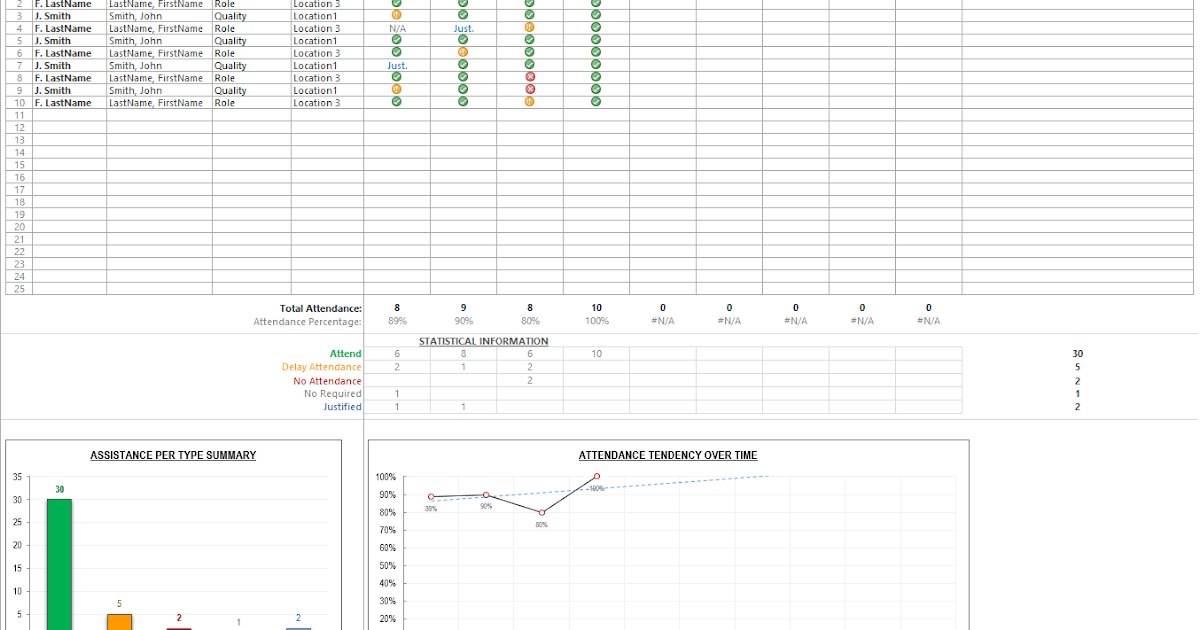Viewport: 1200px width, 630px height.
Task: Click the orange warning icon in row 3
Action: pos(397,16)
